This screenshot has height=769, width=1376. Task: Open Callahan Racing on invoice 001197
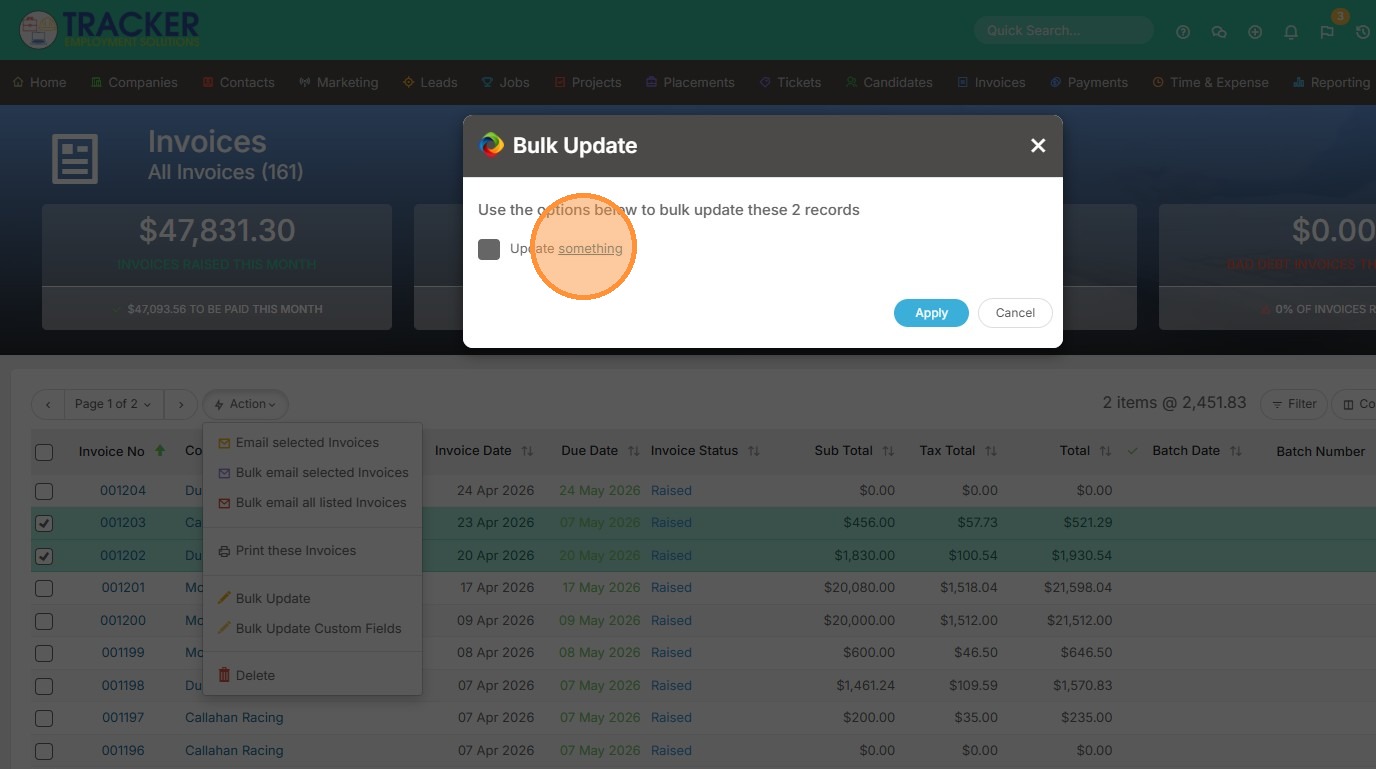(234, 717)
